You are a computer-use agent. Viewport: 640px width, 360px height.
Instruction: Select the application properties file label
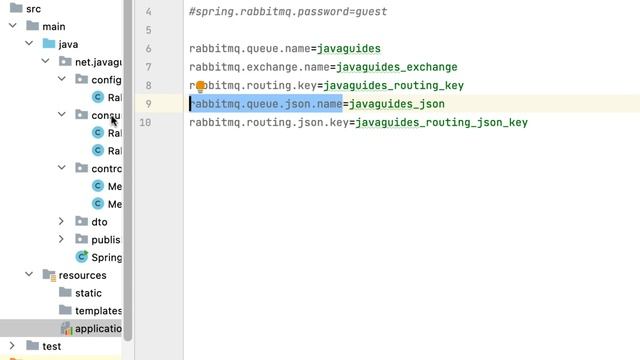98,329
